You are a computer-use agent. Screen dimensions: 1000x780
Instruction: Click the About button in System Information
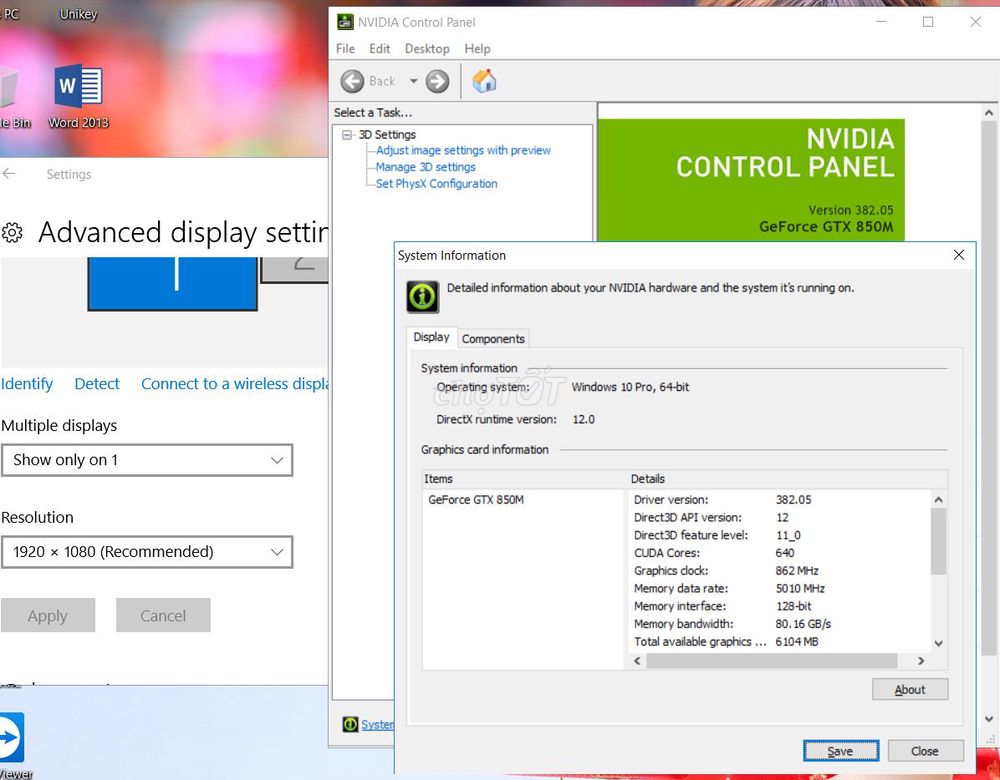(910, 689)
